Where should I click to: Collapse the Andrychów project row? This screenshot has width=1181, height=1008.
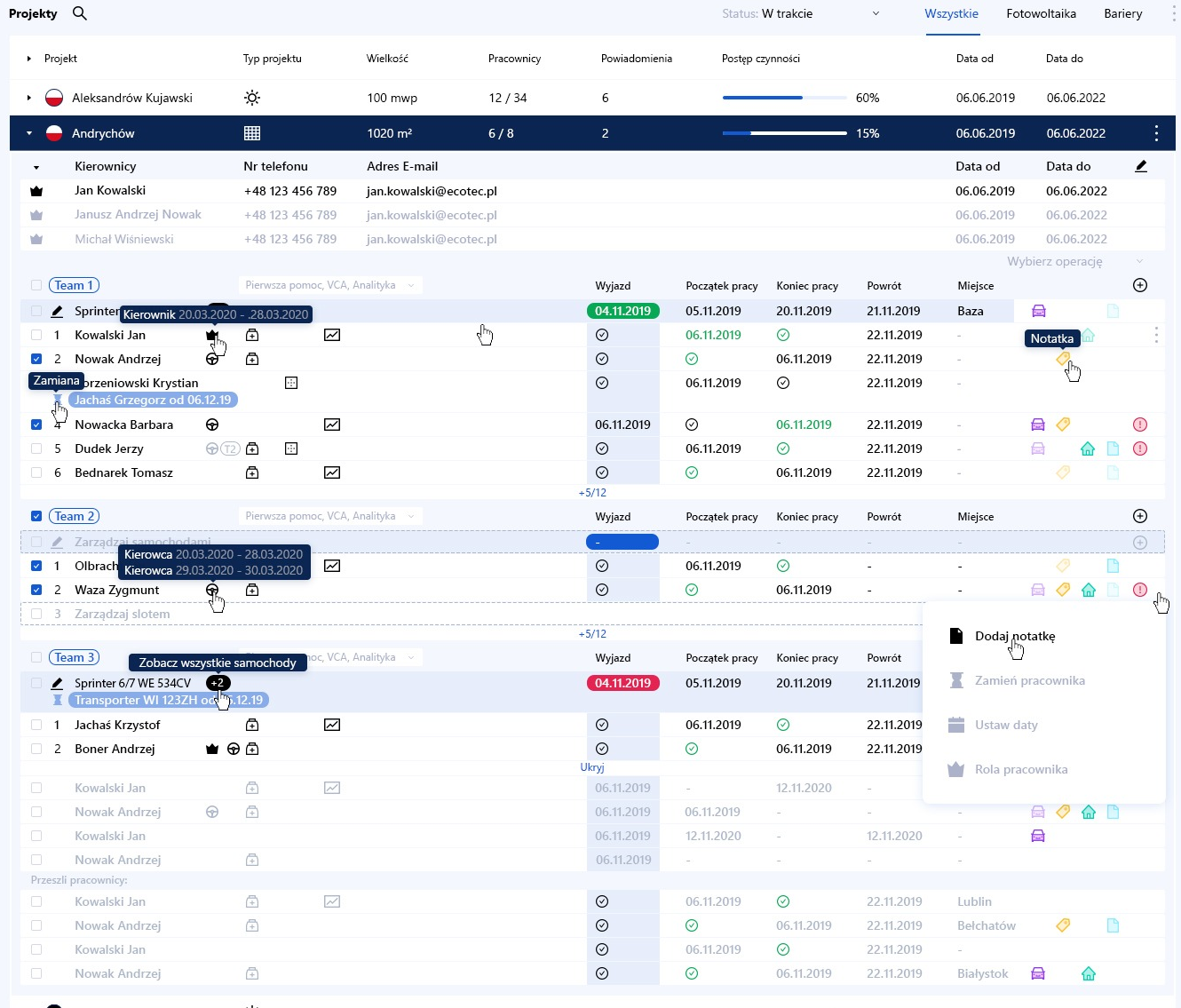(x=29, y=133)
